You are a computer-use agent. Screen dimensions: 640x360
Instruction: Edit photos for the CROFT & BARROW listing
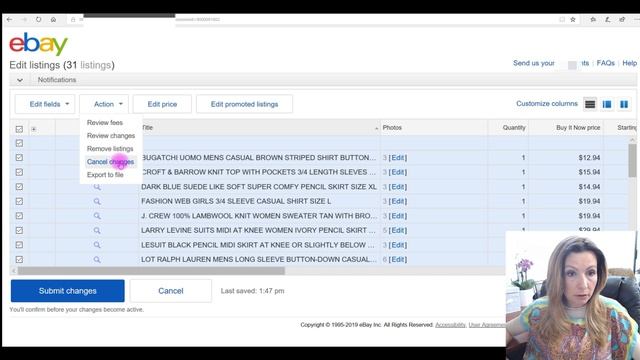[x=398, y=172]
